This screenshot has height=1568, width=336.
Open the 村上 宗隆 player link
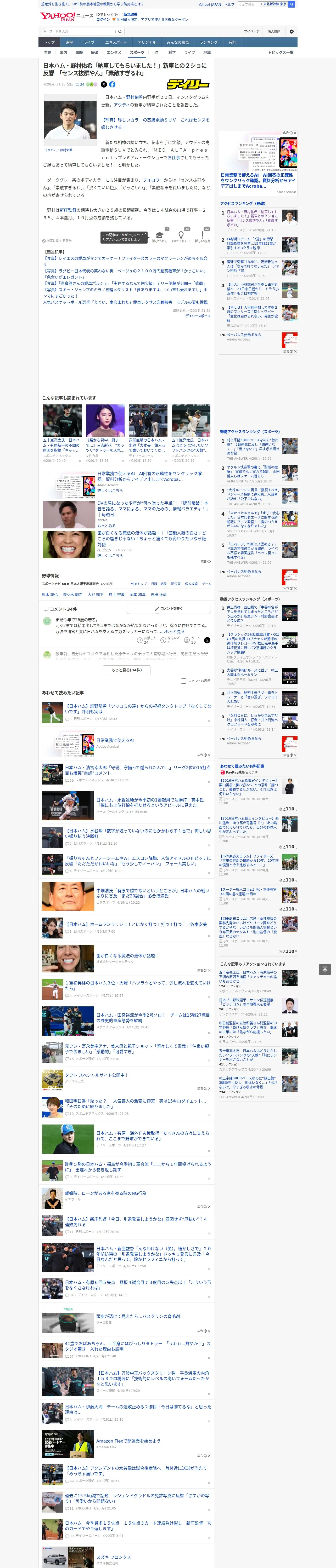point(116,595)
